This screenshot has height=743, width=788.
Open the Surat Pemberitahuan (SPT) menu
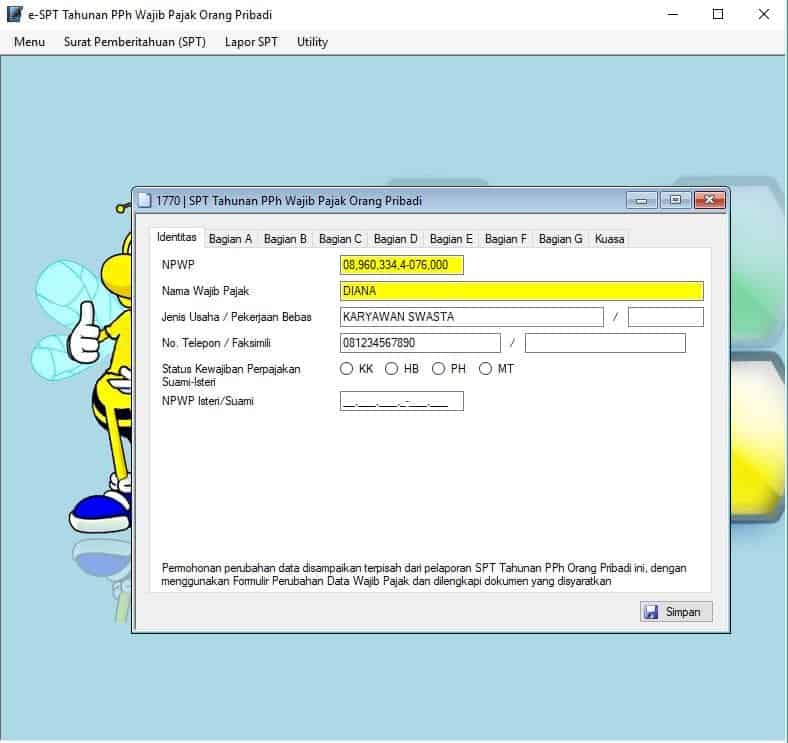[x=134, y=42]
